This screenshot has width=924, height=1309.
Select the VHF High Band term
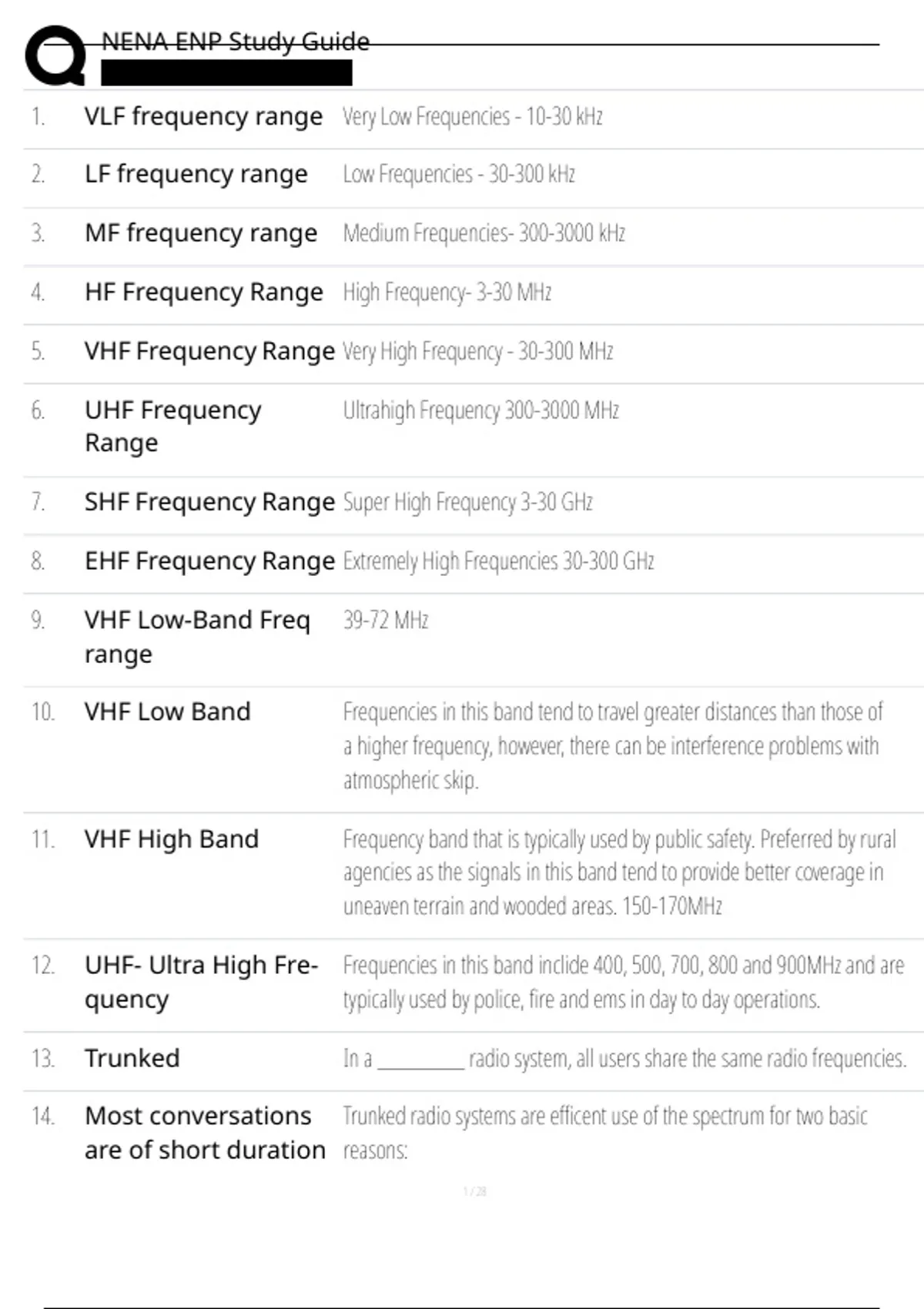tap(171, 839)
